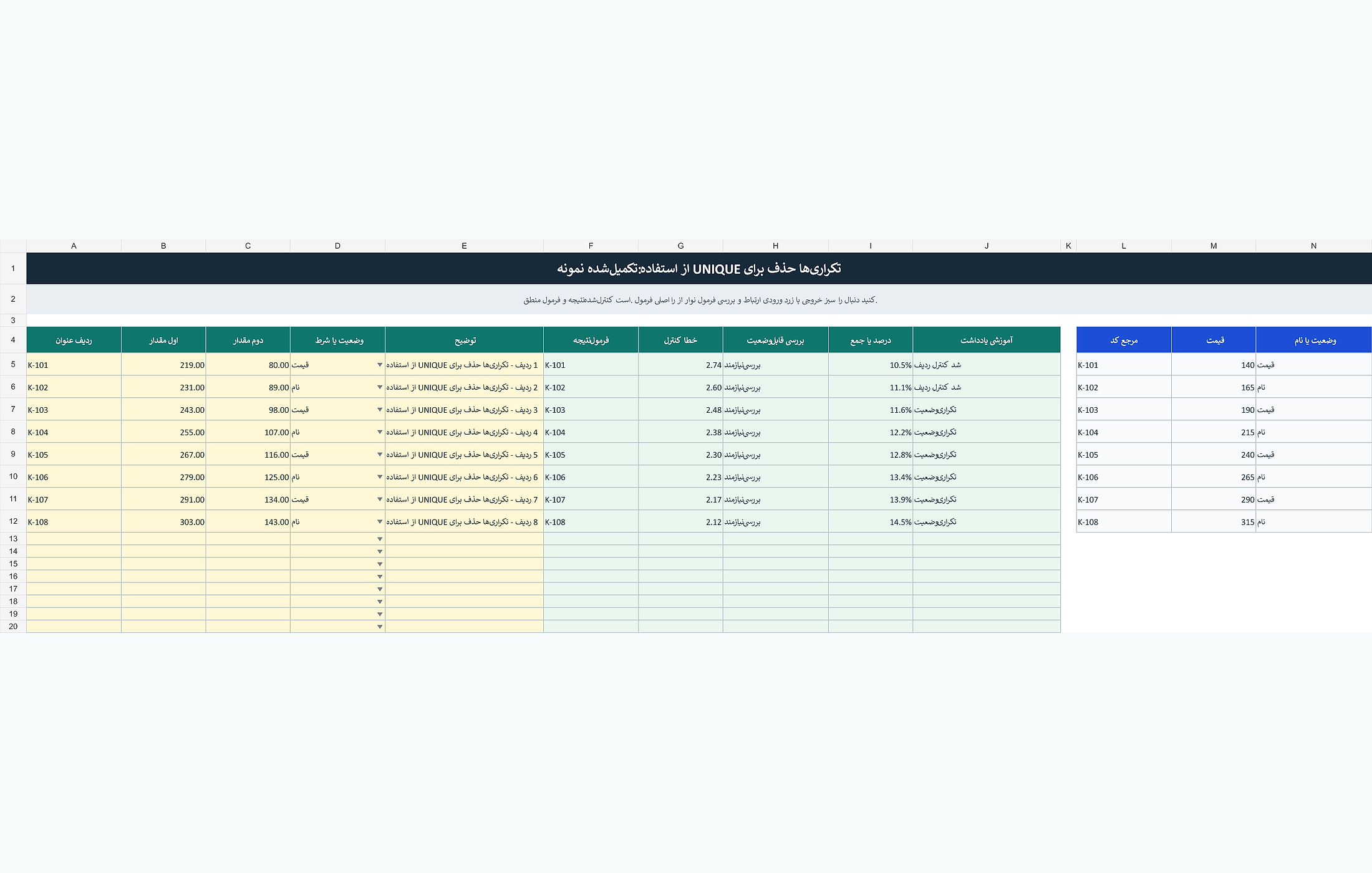Select column E header

464,246
